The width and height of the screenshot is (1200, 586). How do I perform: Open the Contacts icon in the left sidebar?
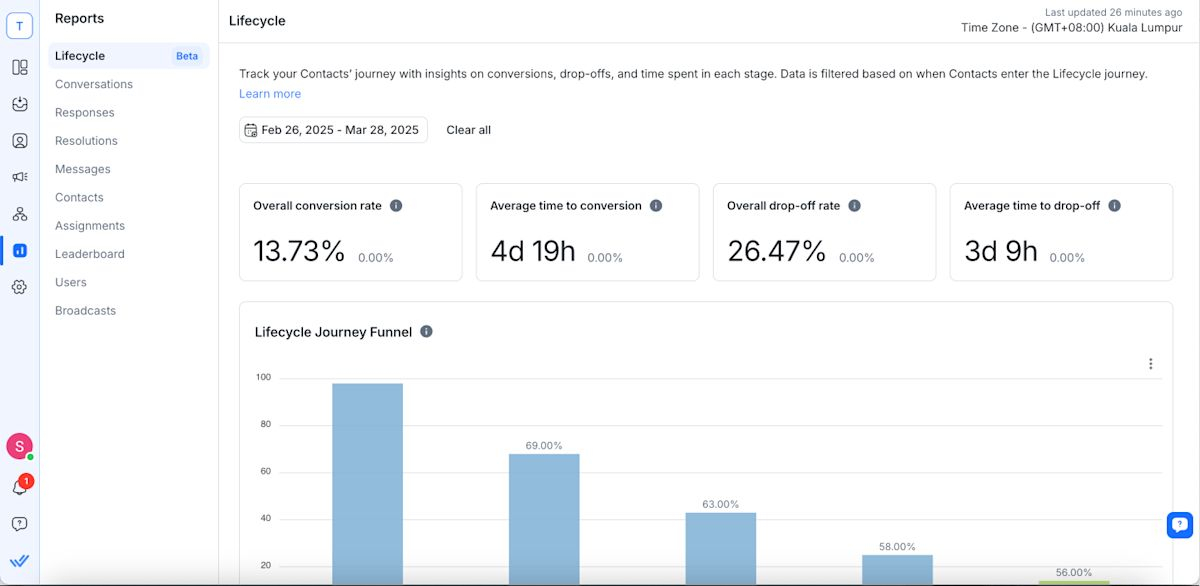(20, 140)
